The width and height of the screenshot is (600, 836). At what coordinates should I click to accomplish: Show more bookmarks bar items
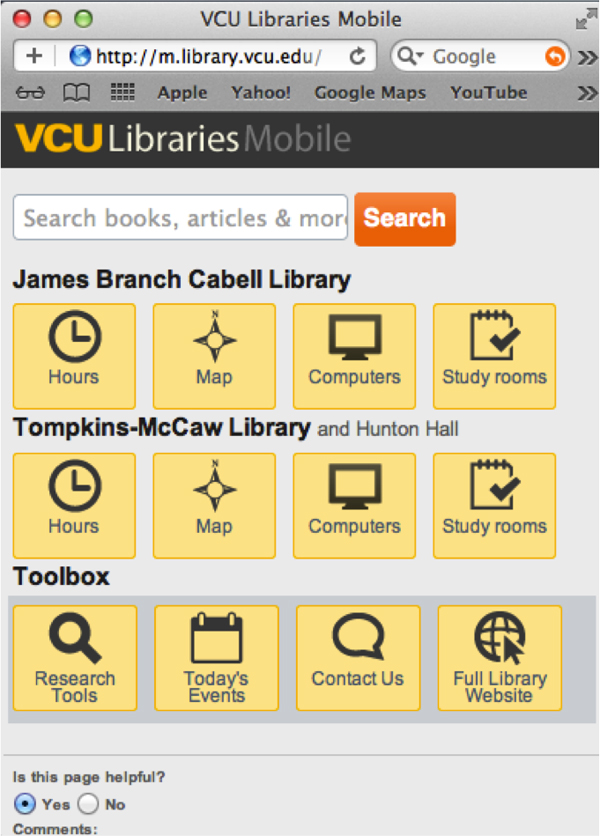pos(588,93)
